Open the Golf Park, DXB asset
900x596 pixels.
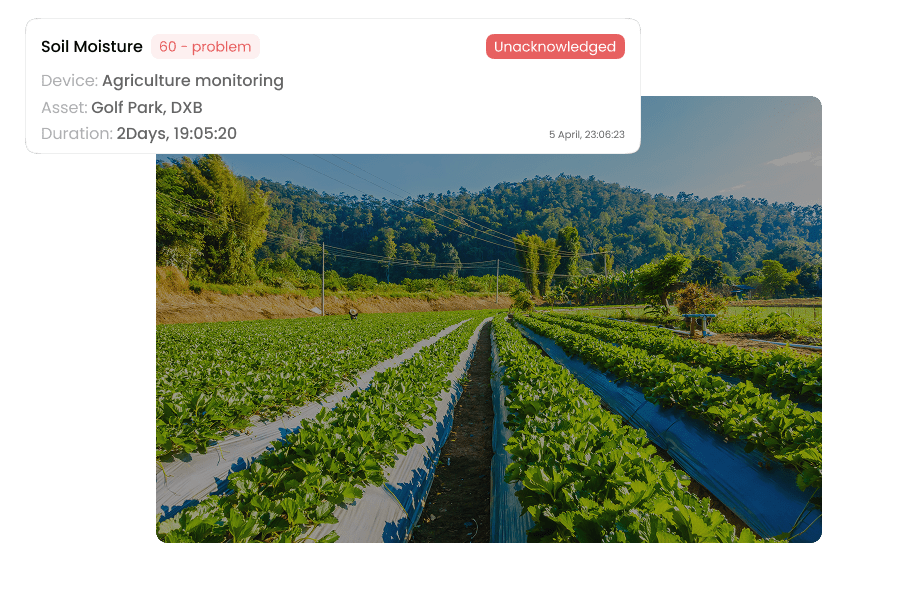[147, 107]
